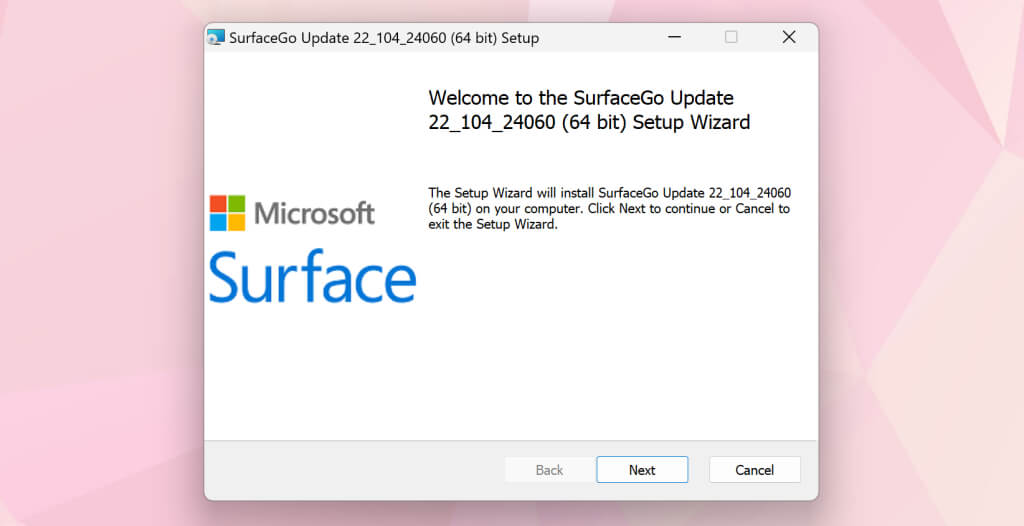Click the gray Microsoft wordmark
Screen dimensions: 1024x526
click(314, 213)
